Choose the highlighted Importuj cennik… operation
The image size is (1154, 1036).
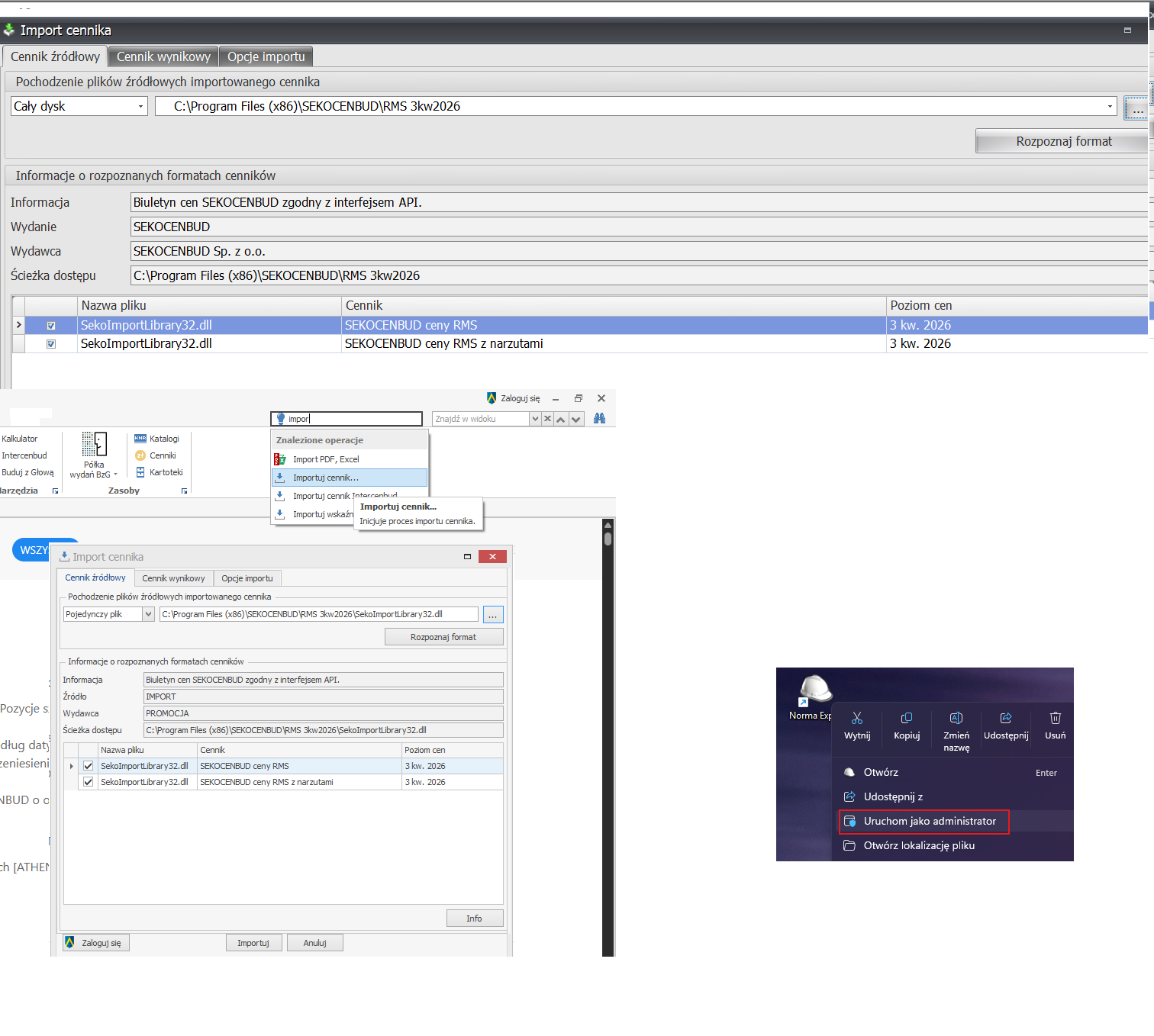350,478
